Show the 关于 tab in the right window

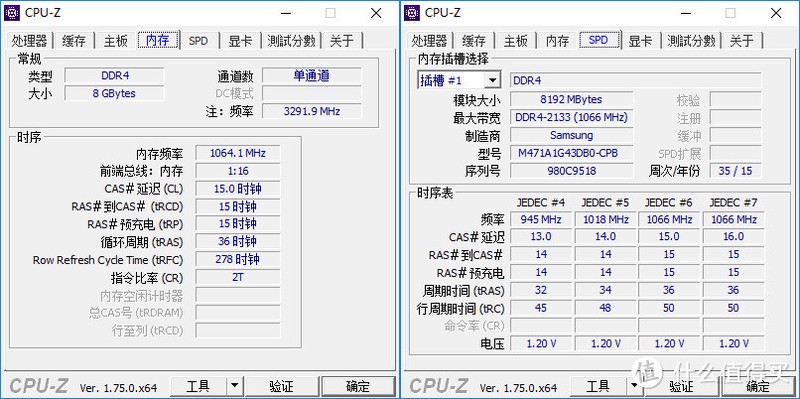pyautogui.click(x=742, y=41)
